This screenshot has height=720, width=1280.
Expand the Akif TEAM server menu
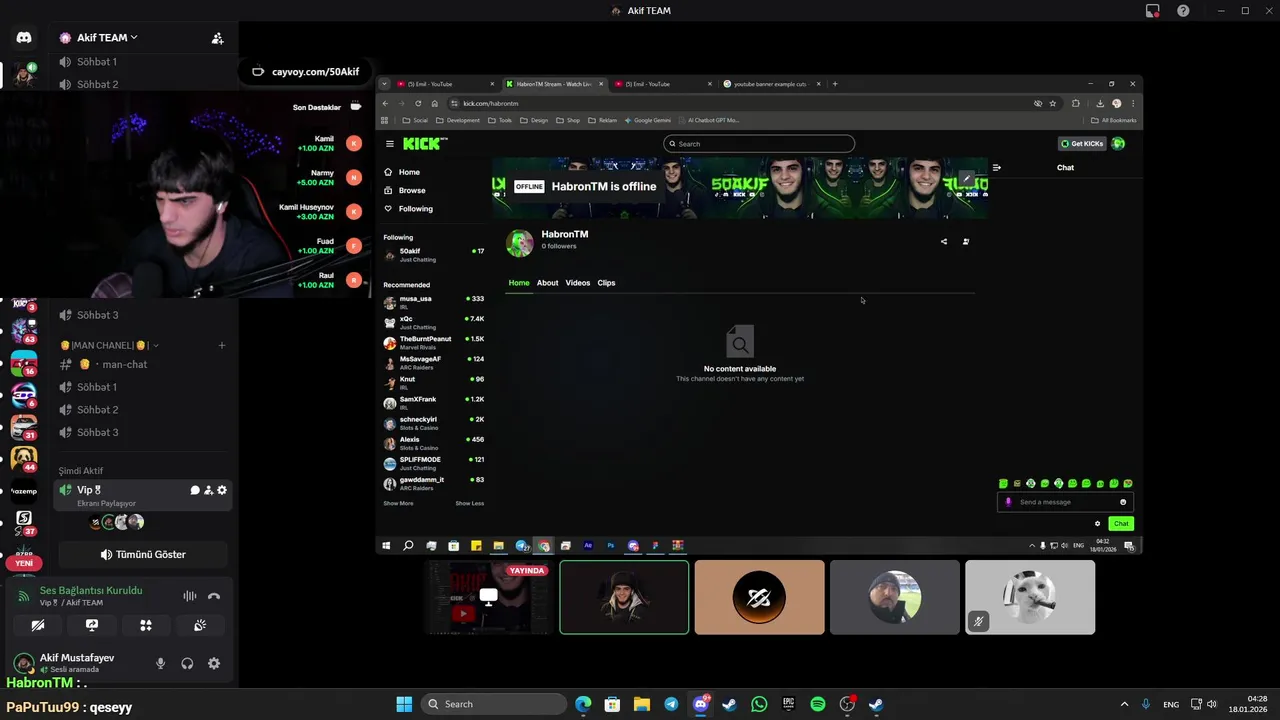click(x=105, y=38)
